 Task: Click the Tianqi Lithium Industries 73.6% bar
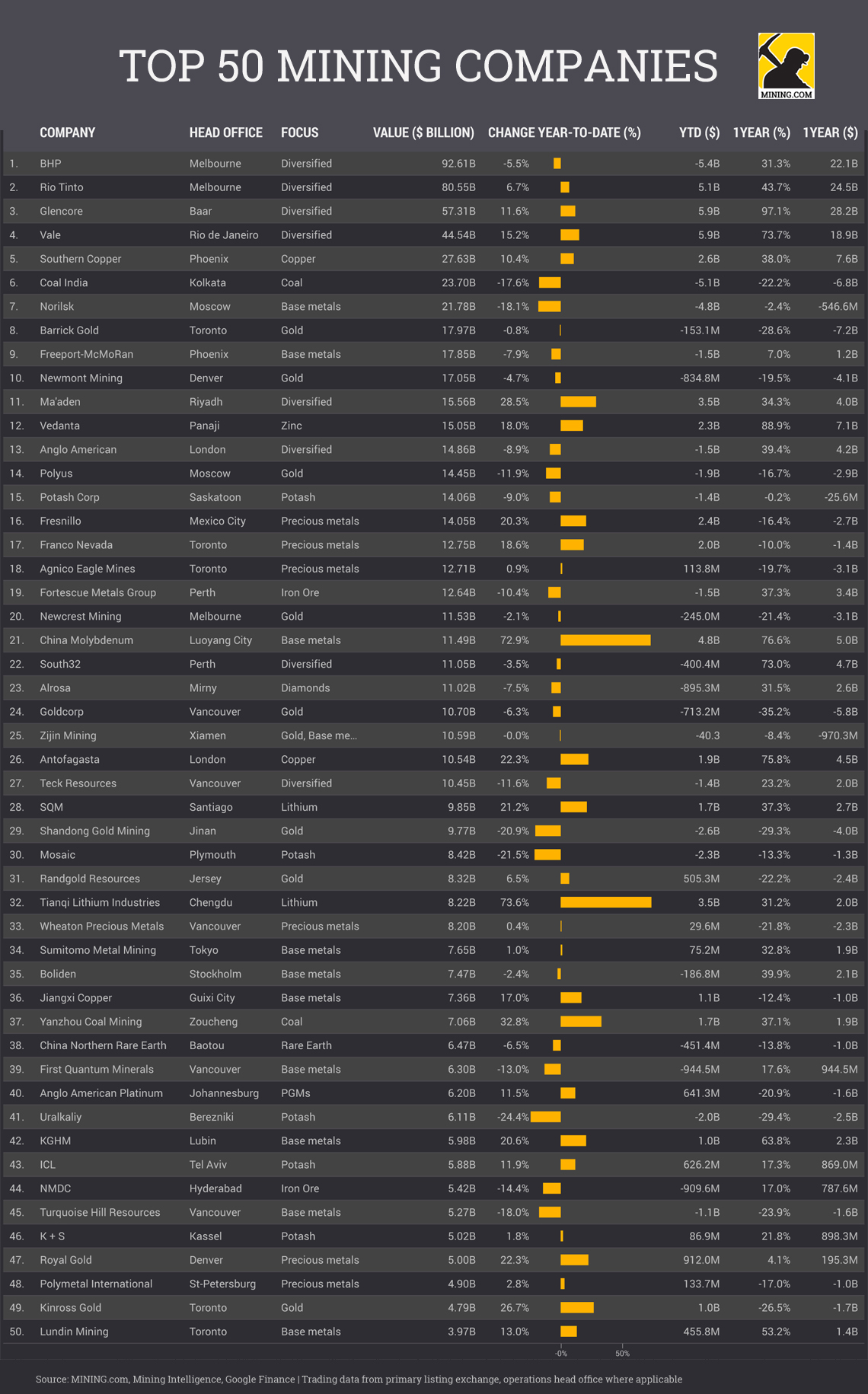(x=605, y=902)
